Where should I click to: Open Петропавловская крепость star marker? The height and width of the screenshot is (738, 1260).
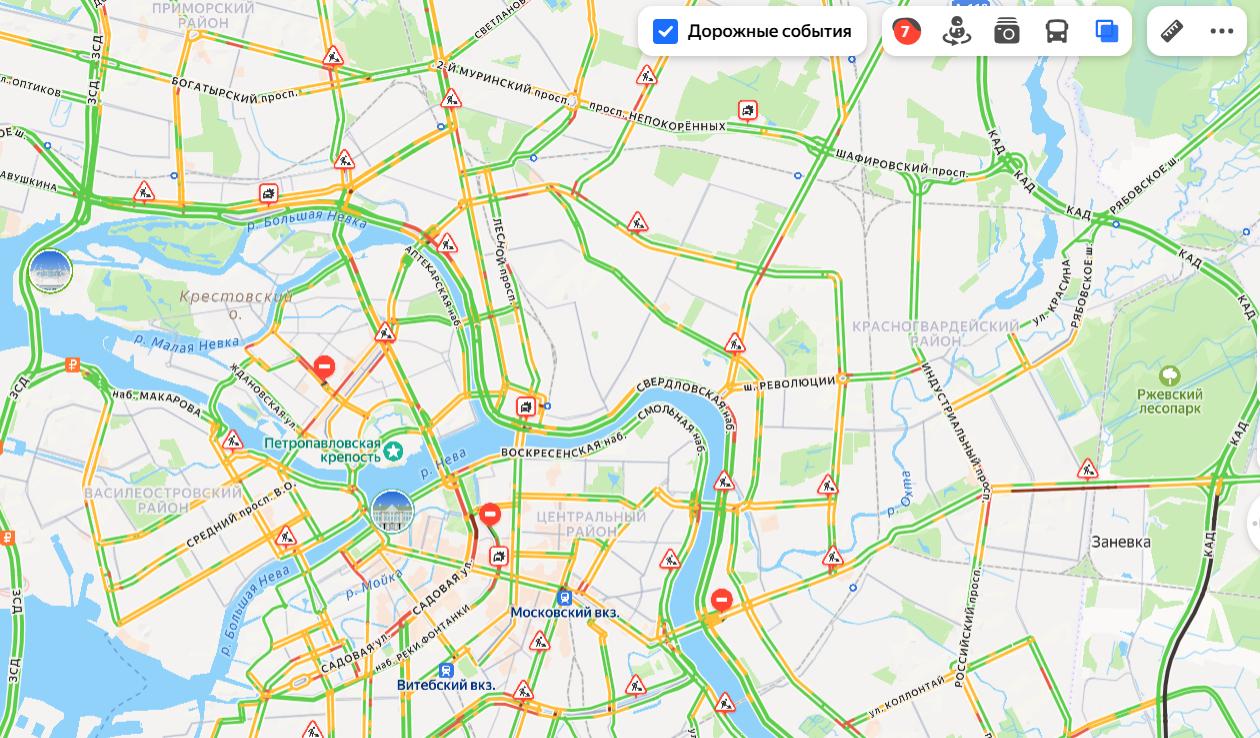pyautogui.click(x=394, y=451)
